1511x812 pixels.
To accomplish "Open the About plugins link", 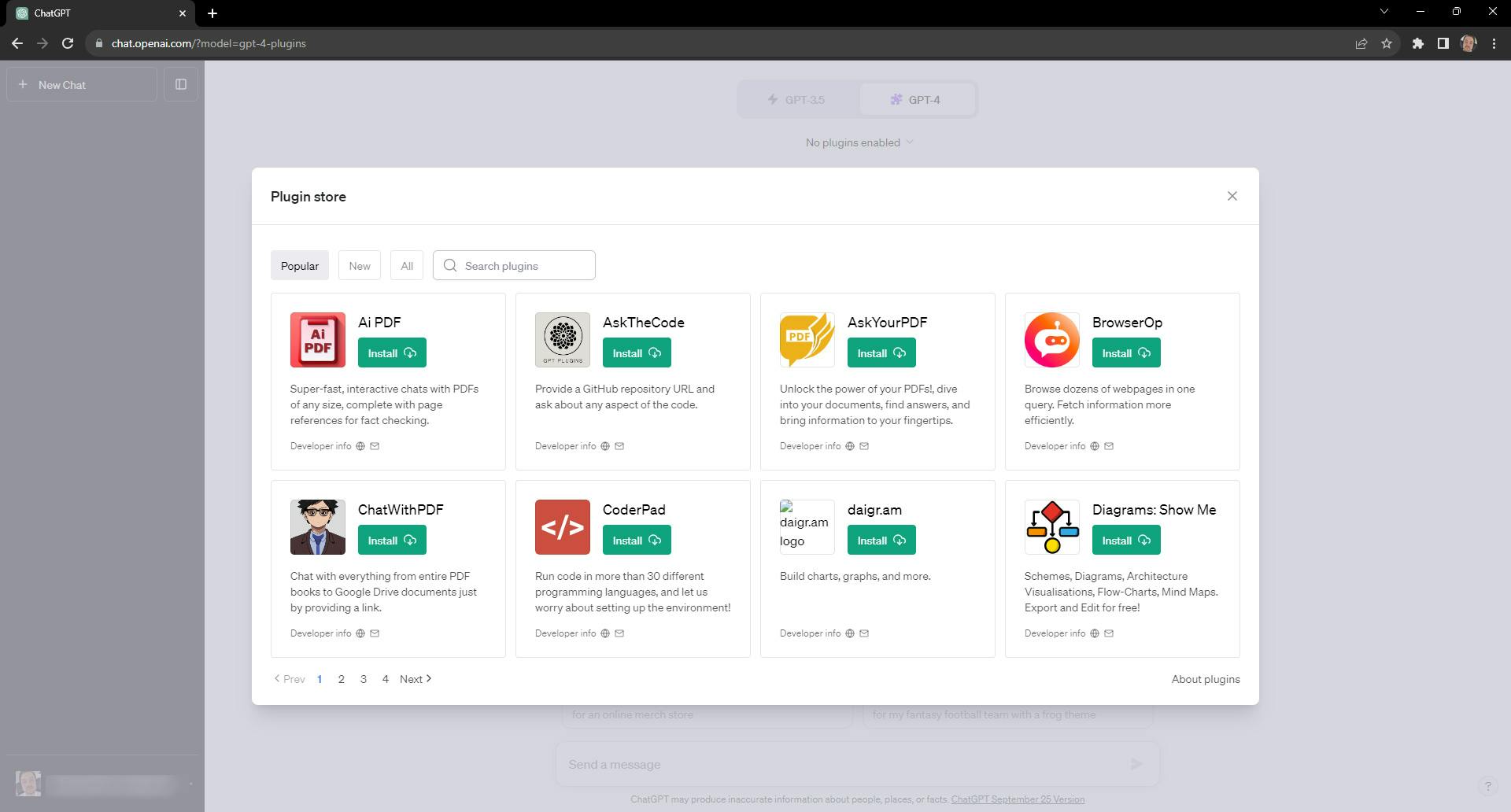I will pyautogui.click(x=1206, y=679).
